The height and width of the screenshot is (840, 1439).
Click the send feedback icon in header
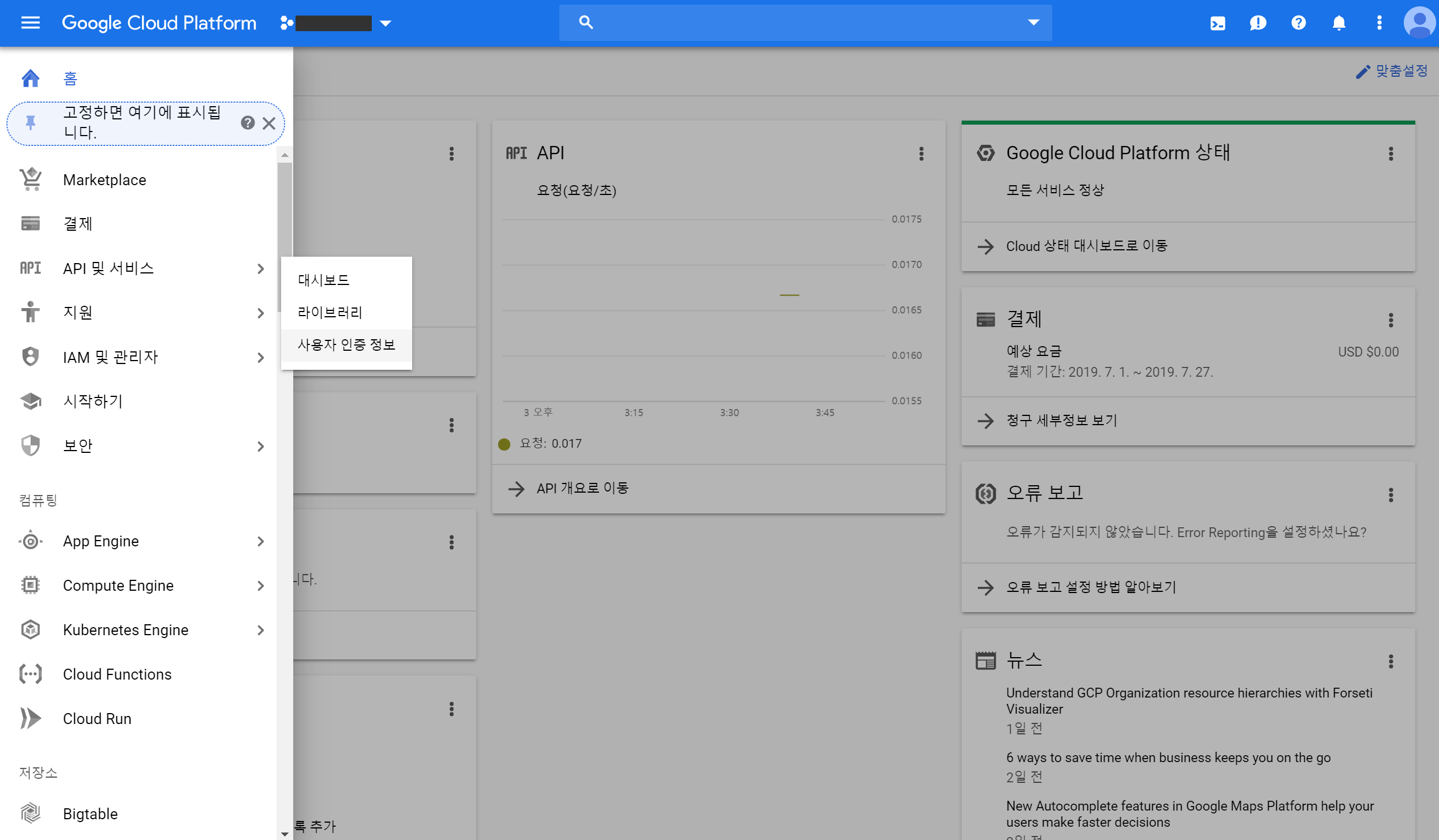(x=1258, y=23)
